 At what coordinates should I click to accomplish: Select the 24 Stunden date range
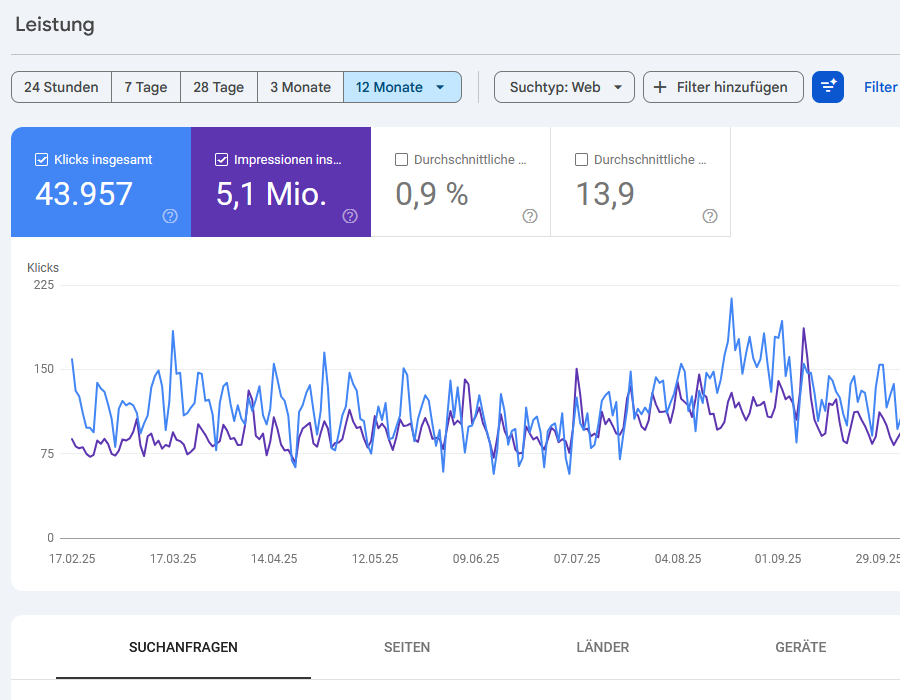click(x=61, y=87)
